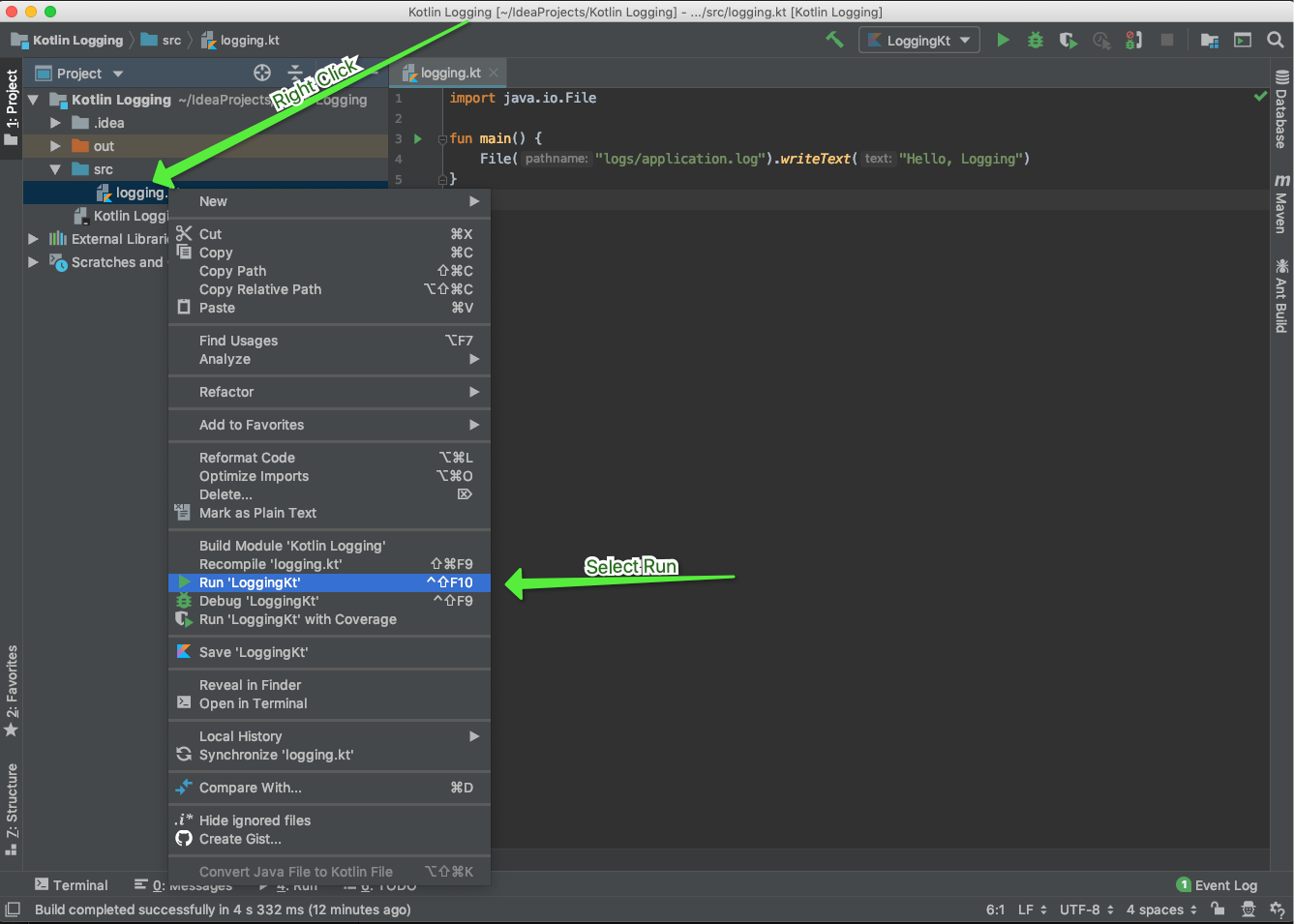
Task: Expand the .idea folder
Action: tap(55, 123)
